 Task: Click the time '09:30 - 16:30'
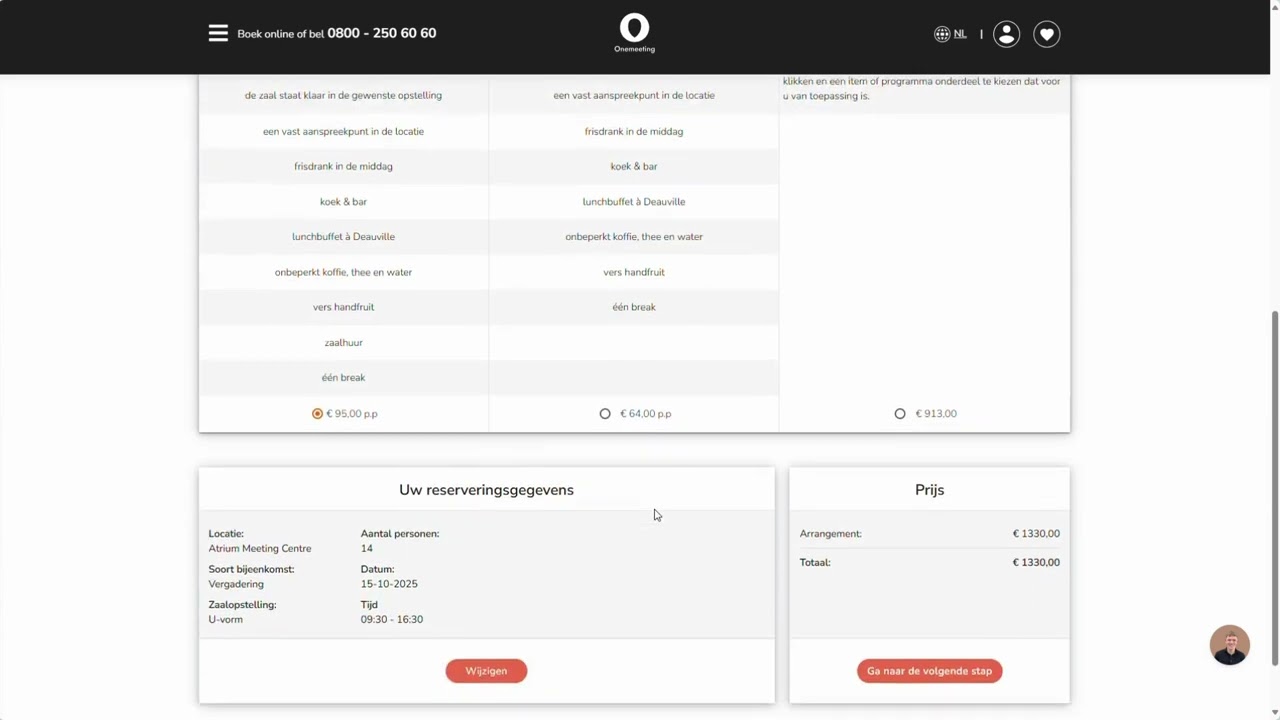click(392, 619)
